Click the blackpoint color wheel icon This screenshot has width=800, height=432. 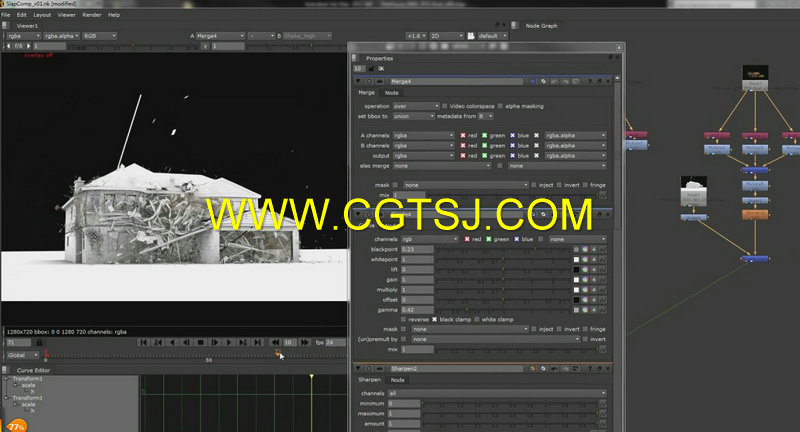[585, 249]
